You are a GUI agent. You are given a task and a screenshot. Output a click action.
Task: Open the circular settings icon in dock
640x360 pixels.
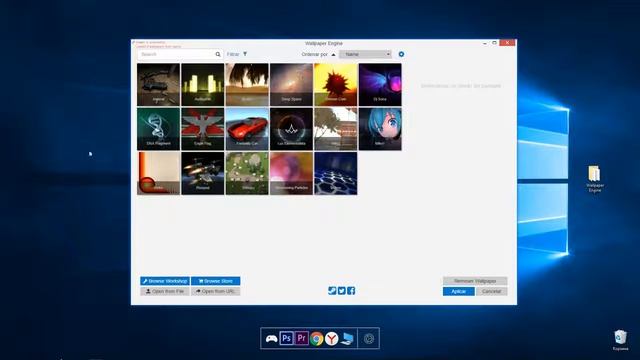coord(369,338)
